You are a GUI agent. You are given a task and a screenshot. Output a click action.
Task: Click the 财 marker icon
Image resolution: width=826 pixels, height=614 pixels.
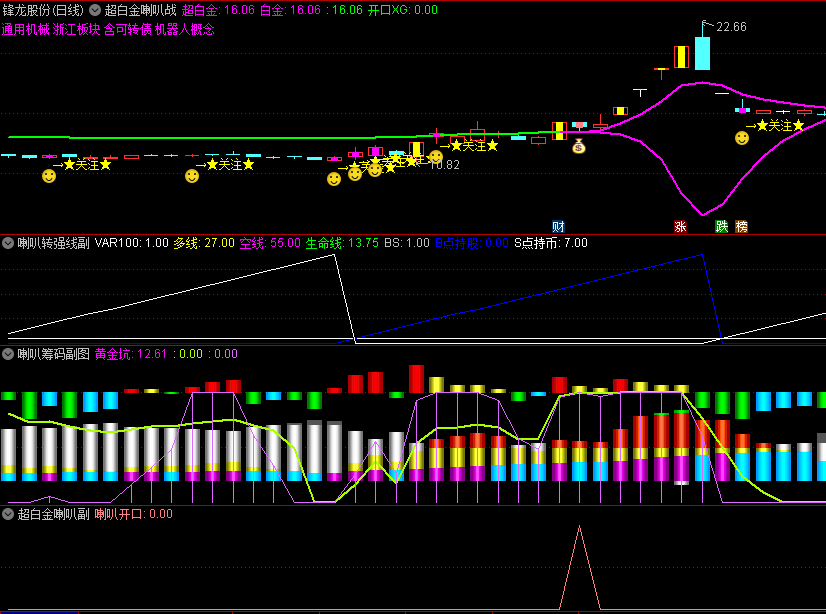pyautogui.click(x=558, y=226)
